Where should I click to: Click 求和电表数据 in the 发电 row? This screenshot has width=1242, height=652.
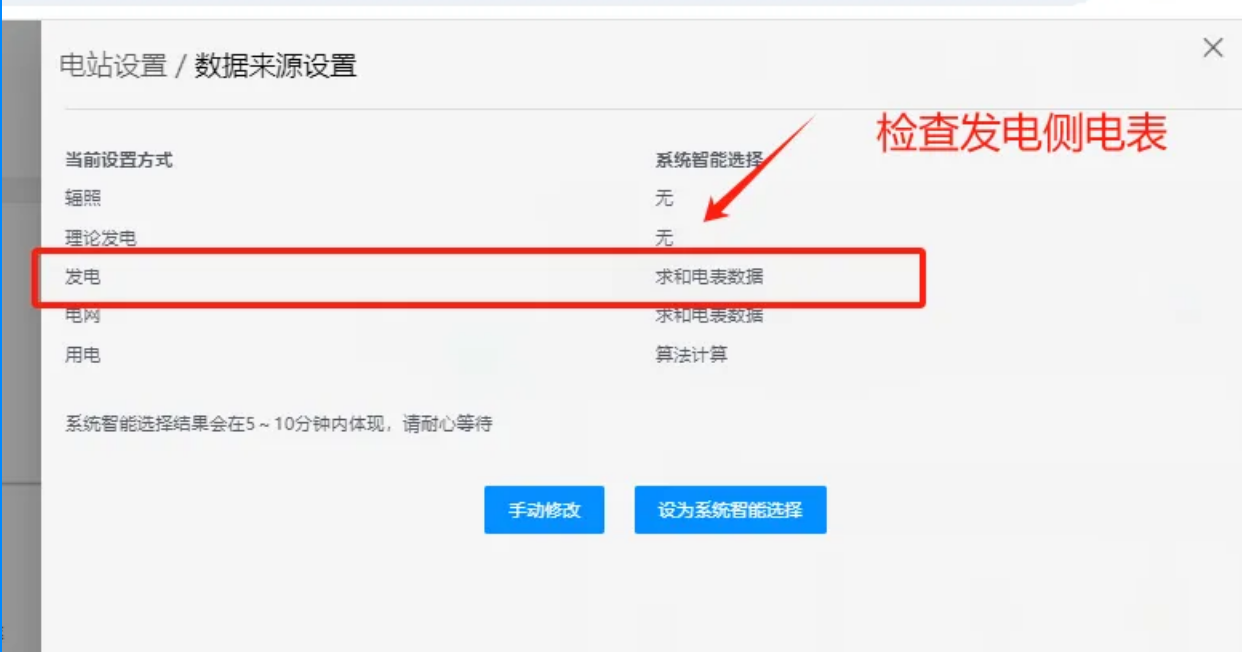709,277
